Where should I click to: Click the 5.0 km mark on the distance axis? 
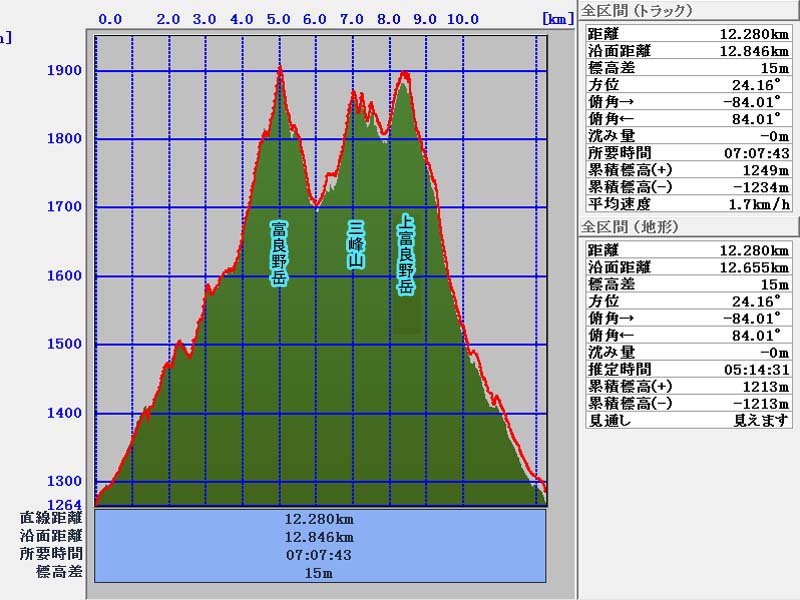point(279,19)
